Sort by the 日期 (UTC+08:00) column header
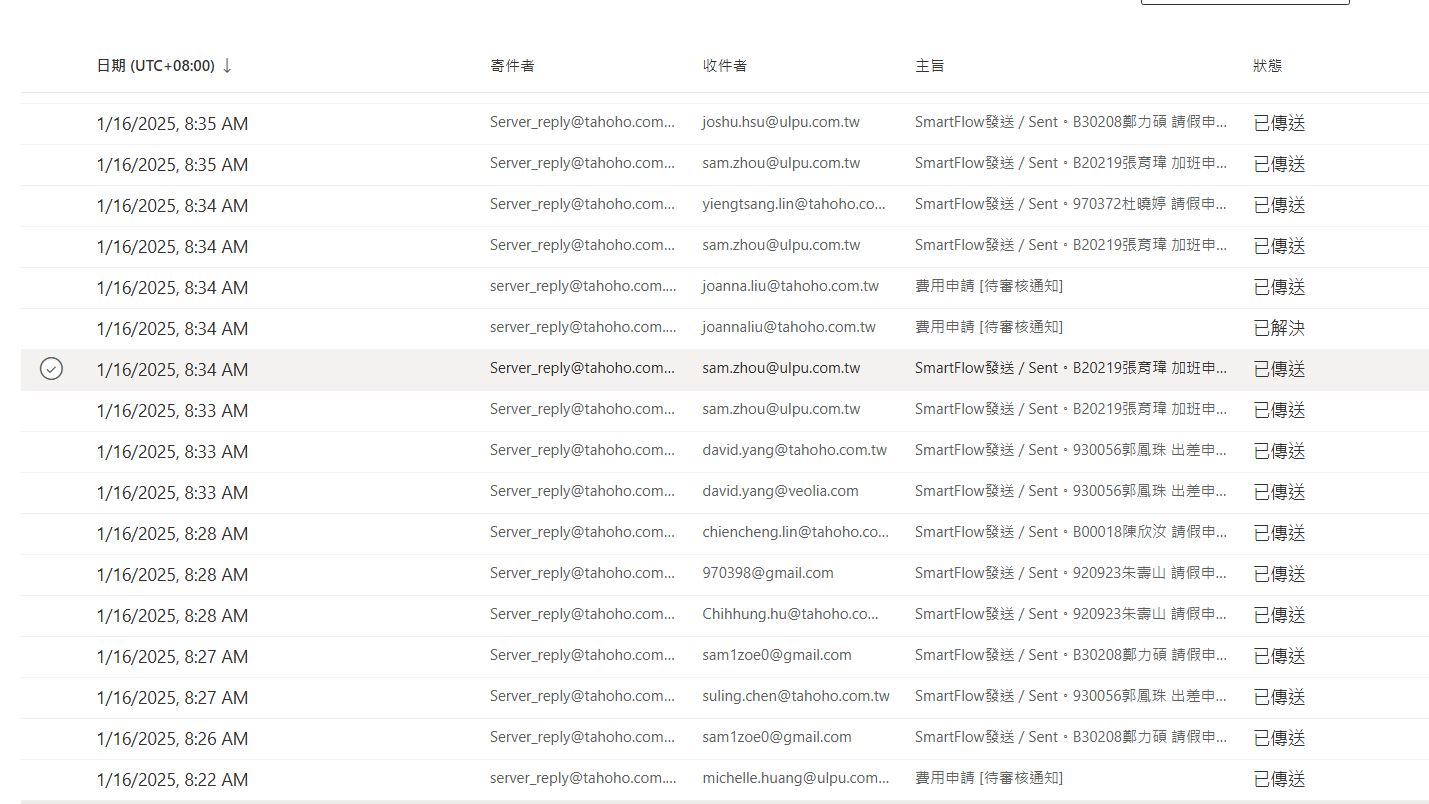The width and height of the screenshot is (1429, 804). 155,66
